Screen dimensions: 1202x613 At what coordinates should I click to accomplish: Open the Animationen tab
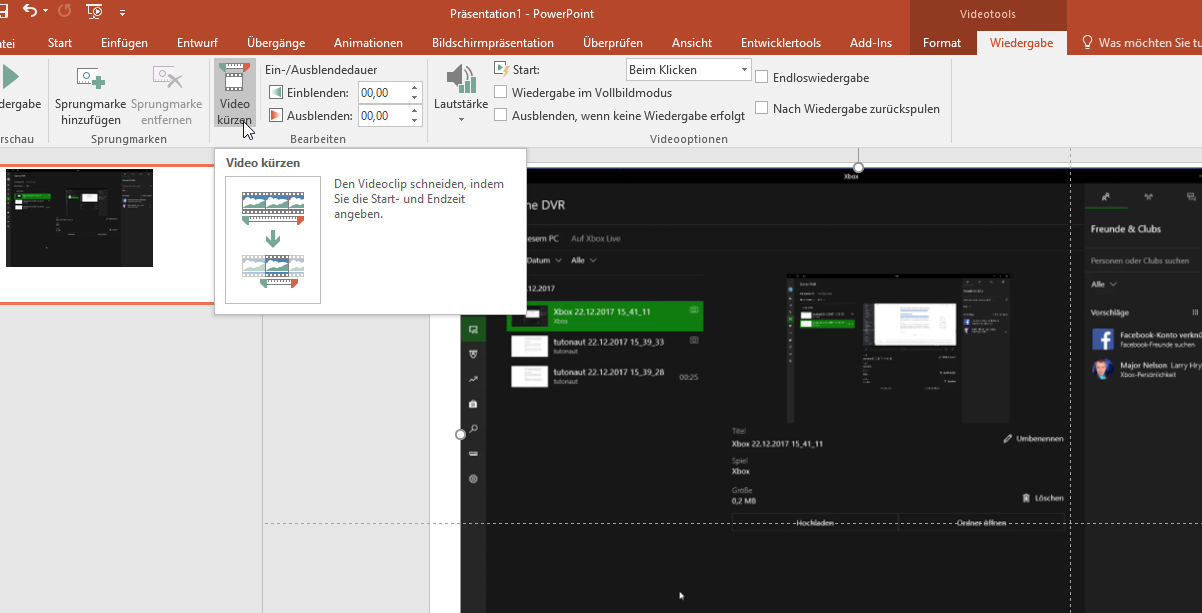368,43
